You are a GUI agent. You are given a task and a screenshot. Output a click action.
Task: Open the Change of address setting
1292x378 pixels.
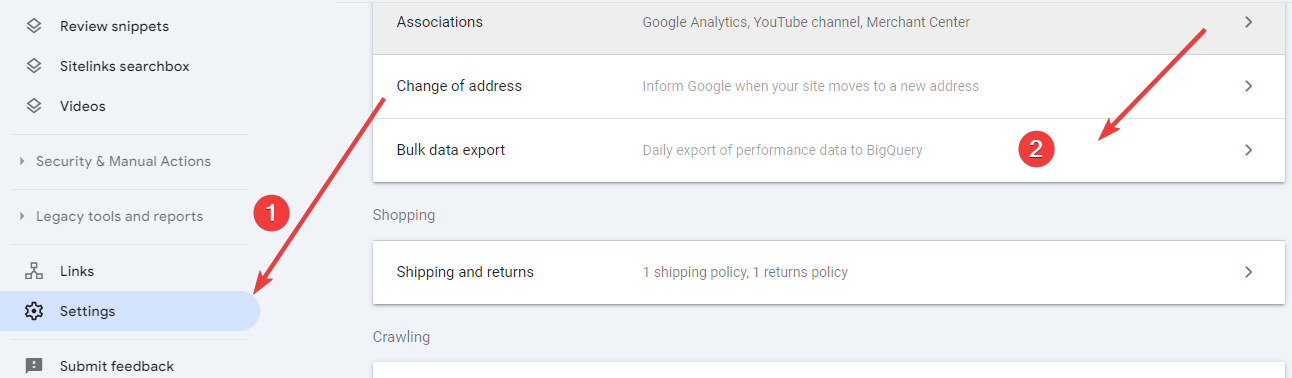click(x=828, y=86)
